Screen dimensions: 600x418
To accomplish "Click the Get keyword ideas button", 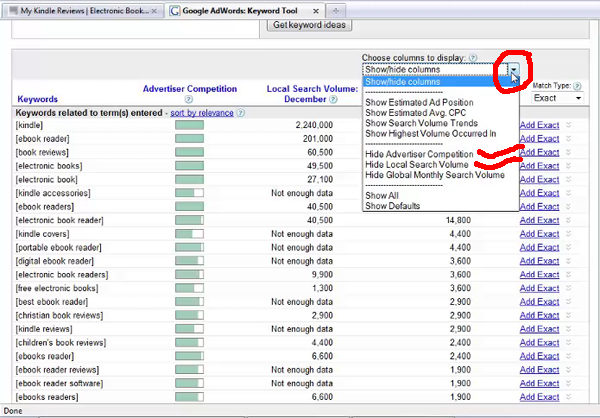I will [309, 25].
